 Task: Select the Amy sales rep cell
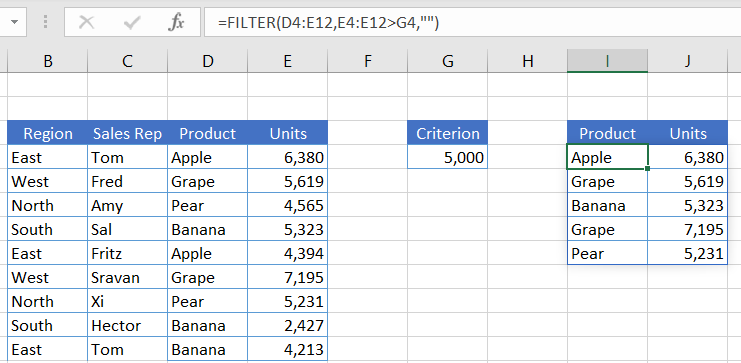click(x=128, y=205)
